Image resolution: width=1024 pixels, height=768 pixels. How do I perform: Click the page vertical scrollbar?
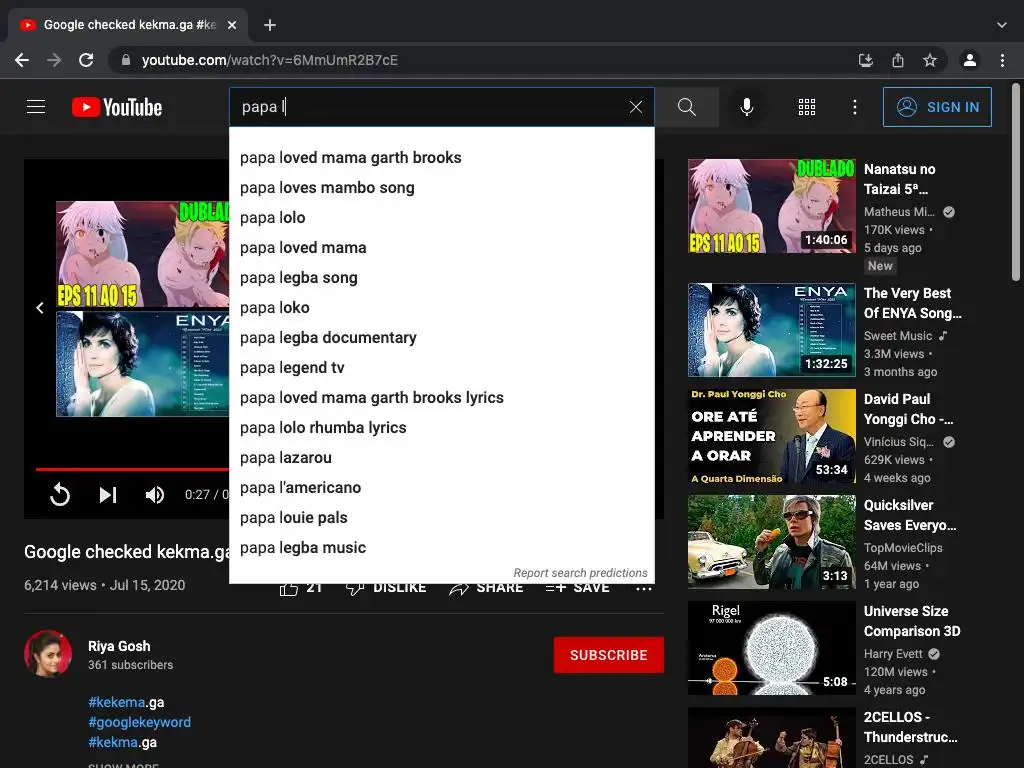pos(1016,183)
